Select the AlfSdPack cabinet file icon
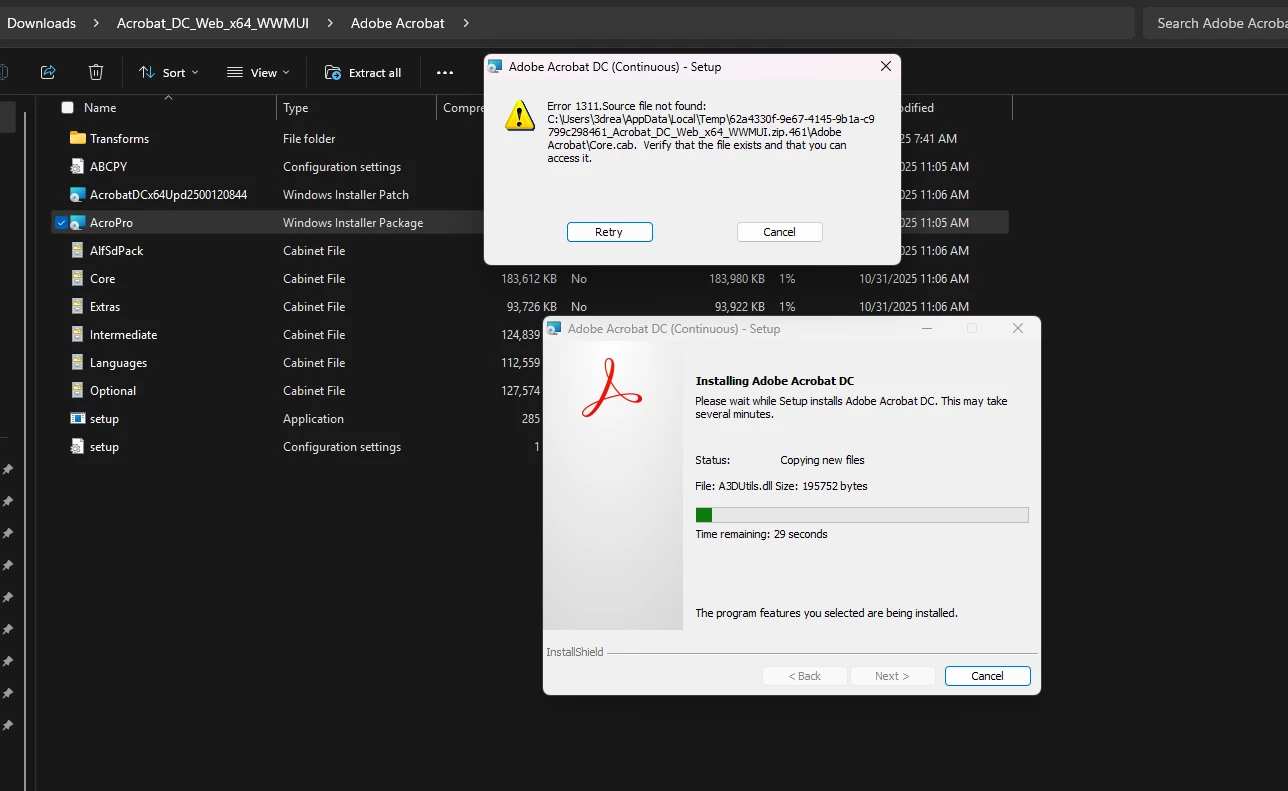The image size is (1288, 791). point(78,251)
